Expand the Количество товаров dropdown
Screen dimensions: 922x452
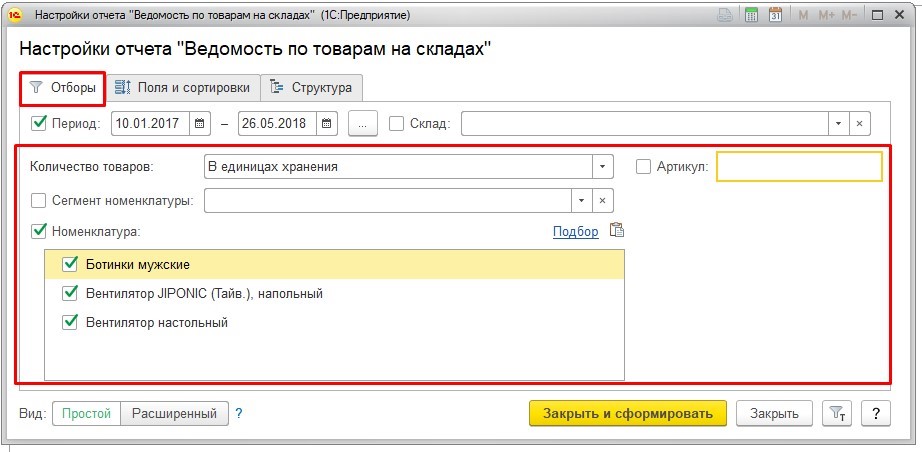[x=602, y=167]
